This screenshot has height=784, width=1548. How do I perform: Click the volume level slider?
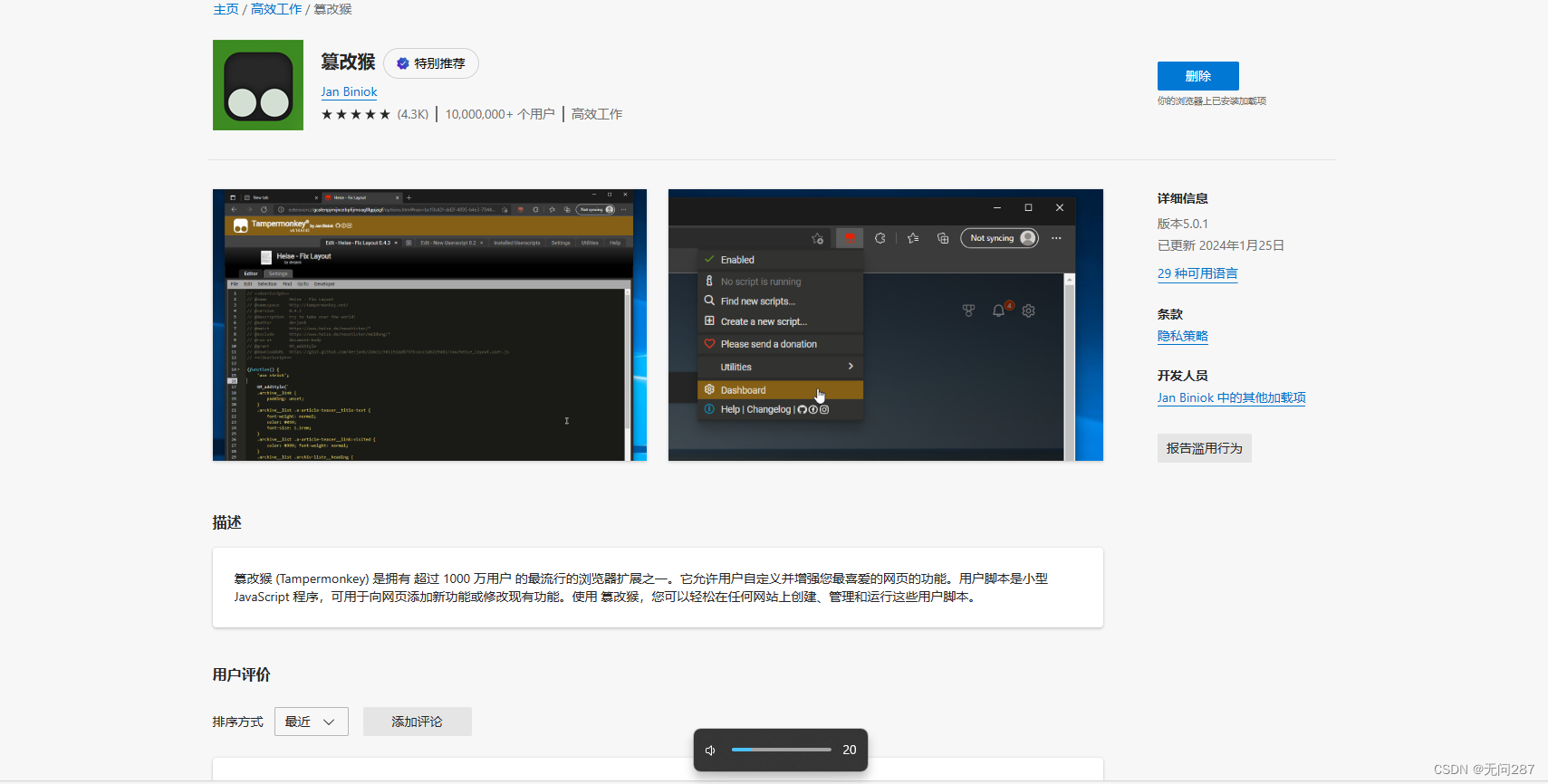[781, 750]
